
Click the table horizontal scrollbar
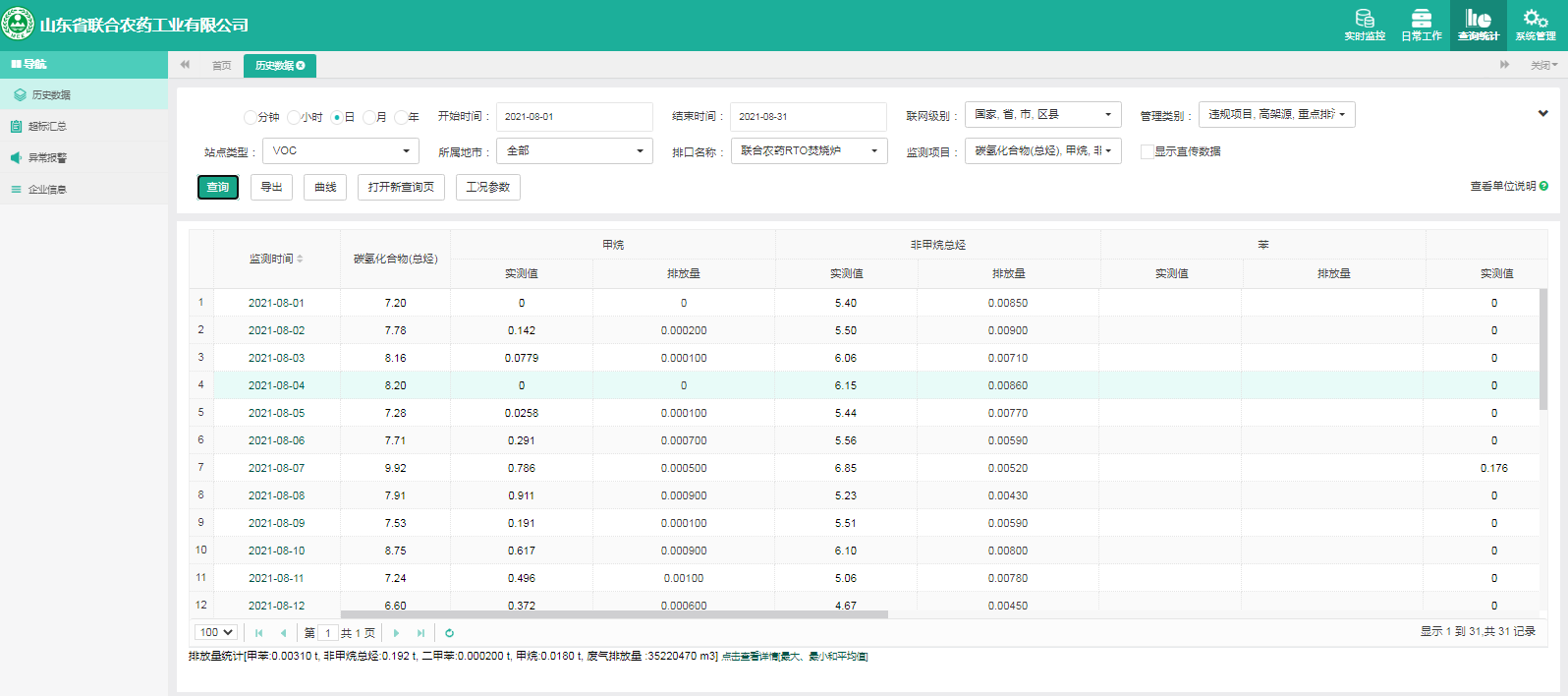[614, 614]
